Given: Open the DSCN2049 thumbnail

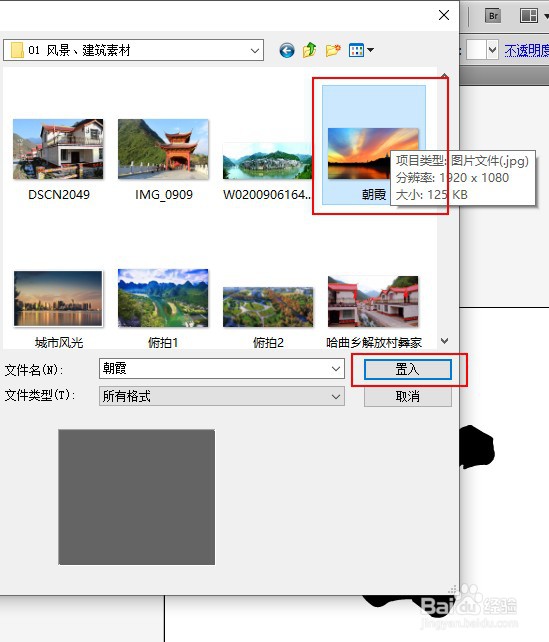Looking at the screenshot, I should 58,149.
